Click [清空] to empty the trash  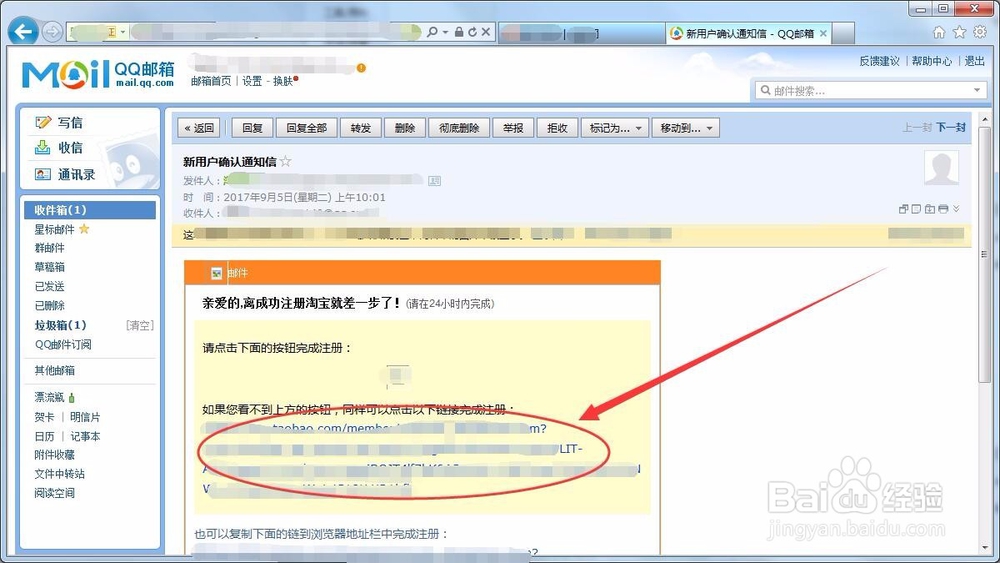140,325
